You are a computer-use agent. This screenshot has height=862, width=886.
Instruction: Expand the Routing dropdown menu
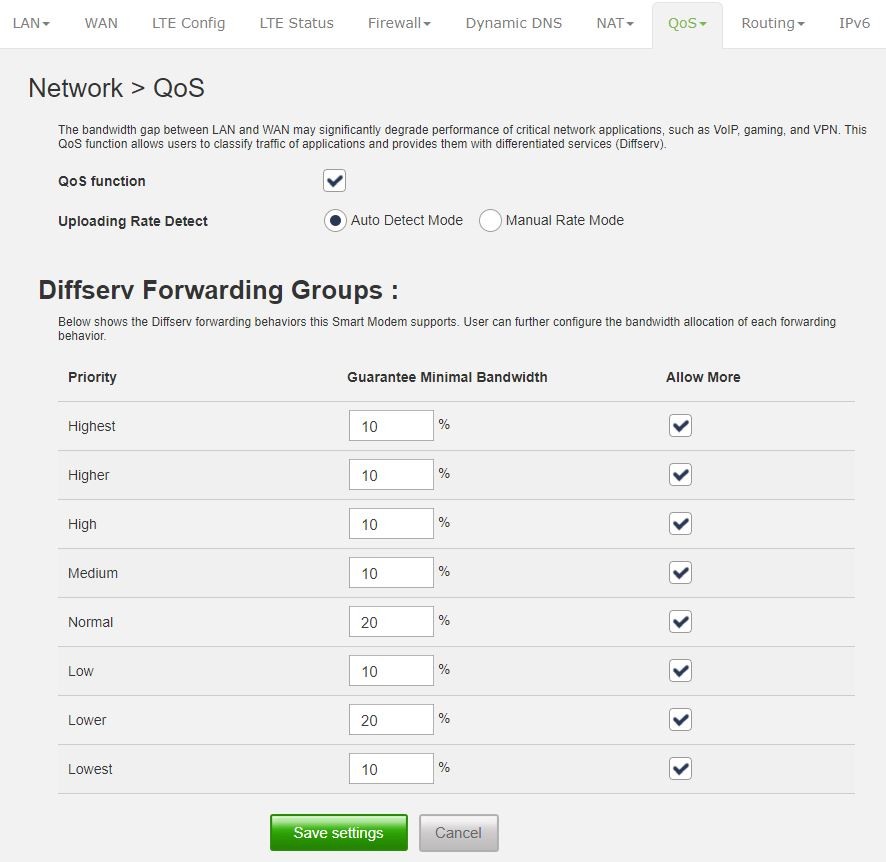[772, 23]
